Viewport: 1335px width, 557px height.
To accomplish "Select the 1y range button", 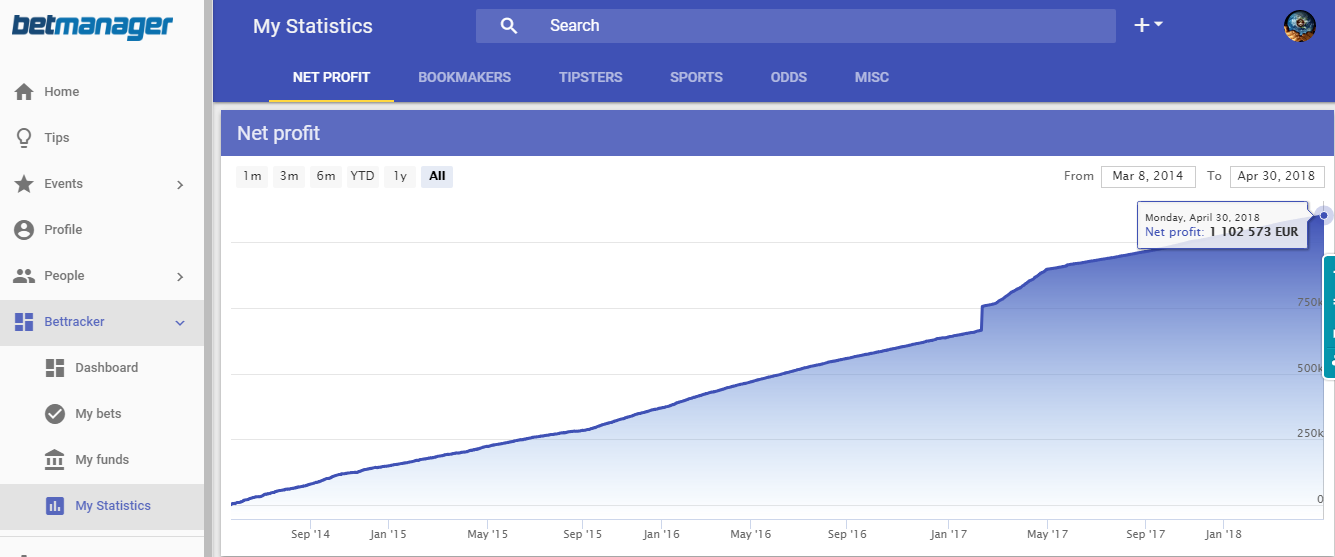I will click(400, 176).
